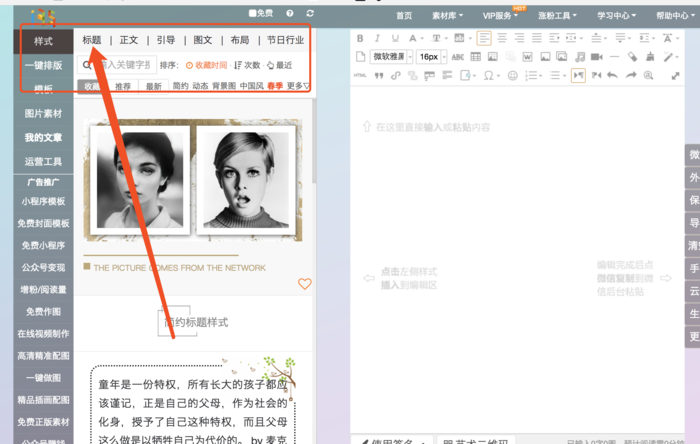The image size is (700, 444).
Task: Open the 涨粉工具 menu
Action: tap(557, 16)
